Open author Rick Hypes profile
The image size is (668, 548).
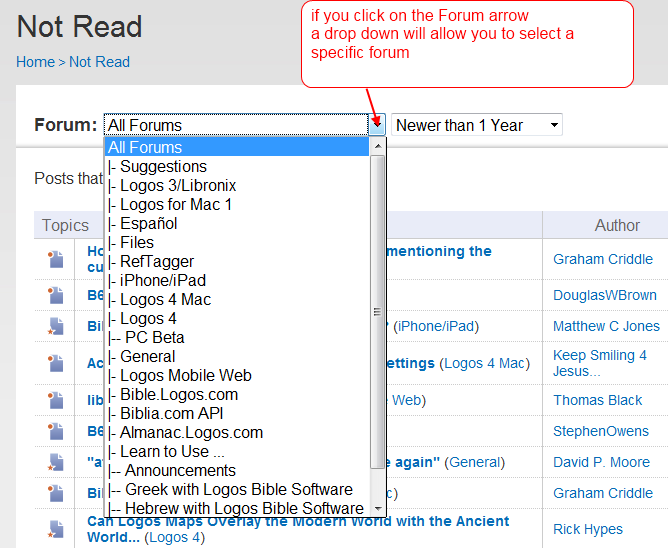tap(588, 529)
